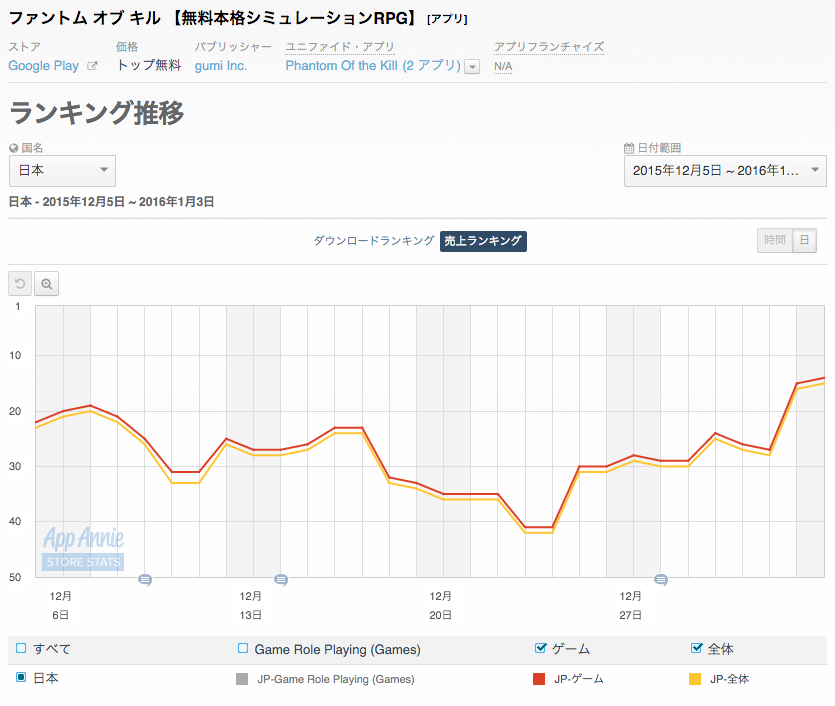
Task: Open the comment marker near December 9
Action: (x=145, y=579)
